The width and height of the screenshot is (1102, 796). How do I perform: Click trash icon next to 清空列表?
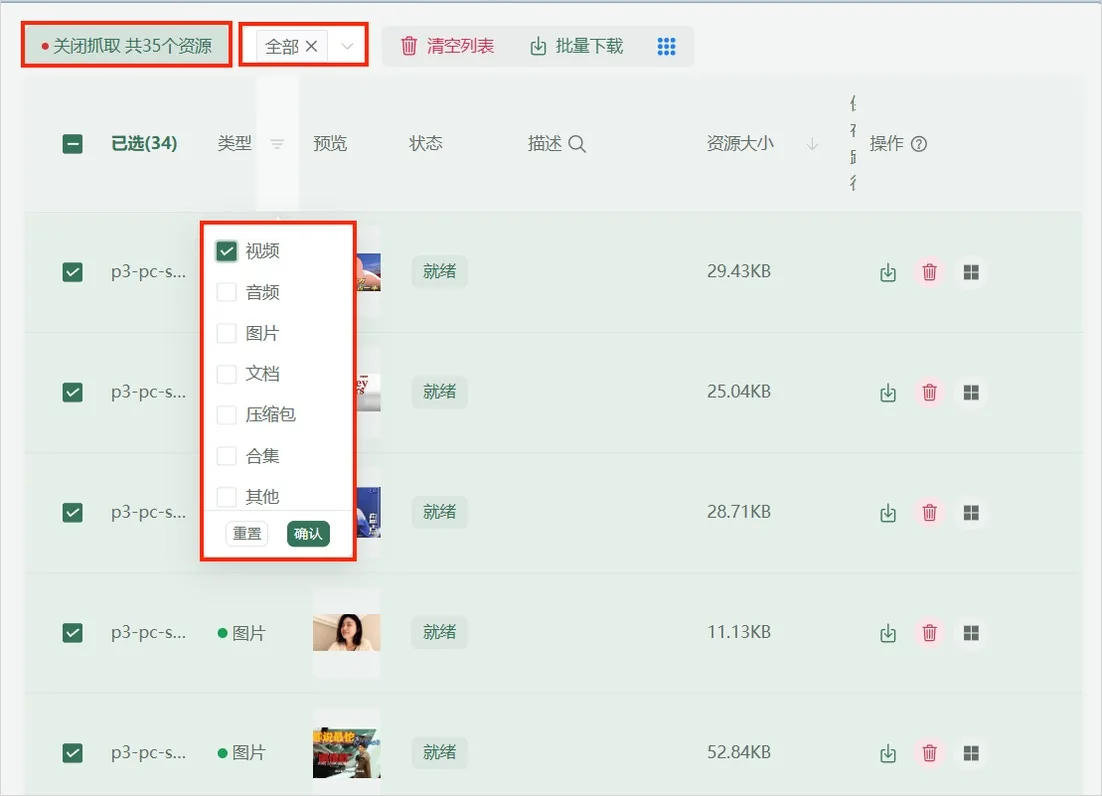(408, 46)
